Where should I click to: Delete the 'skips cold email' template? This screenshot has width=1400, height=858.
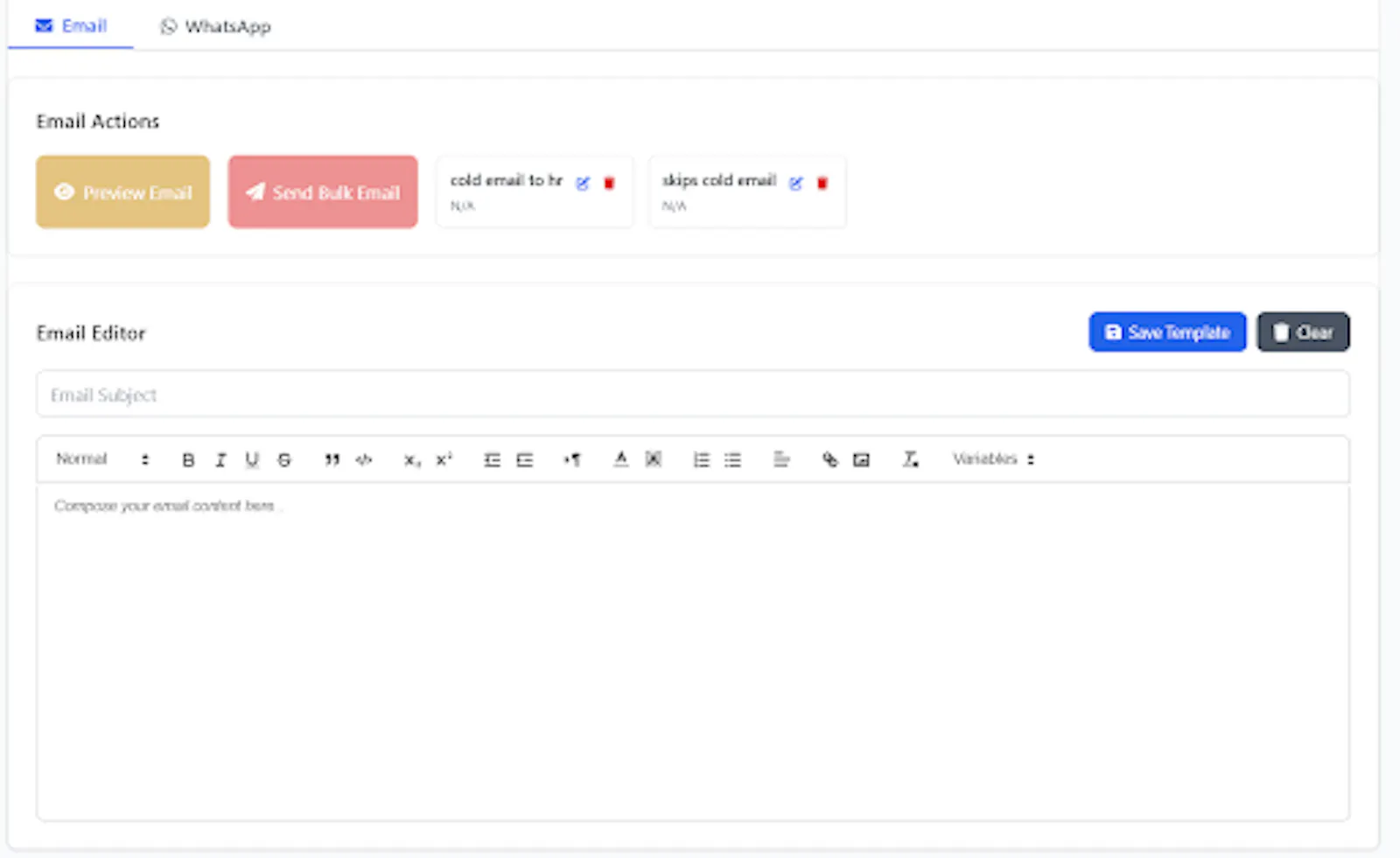(x=822, y=183)
